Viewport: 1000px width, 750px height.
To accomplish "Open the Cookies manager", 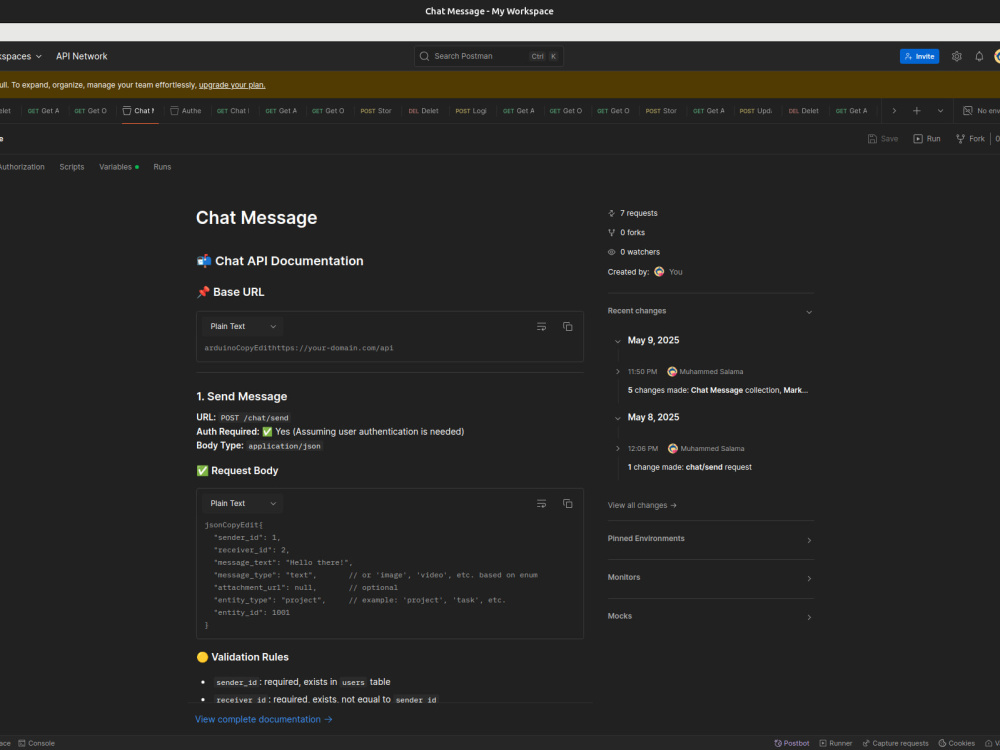I will click(957, 743).
